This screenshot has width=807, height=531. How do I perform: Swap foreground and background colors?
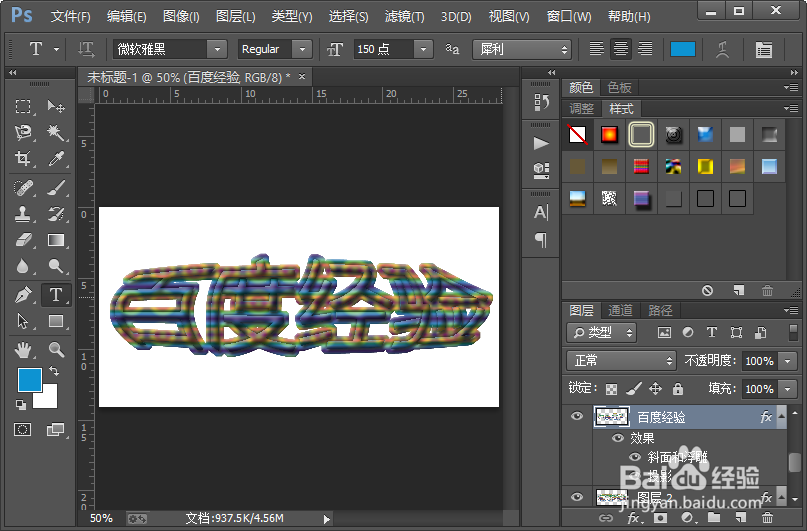(x=54, y=370)
